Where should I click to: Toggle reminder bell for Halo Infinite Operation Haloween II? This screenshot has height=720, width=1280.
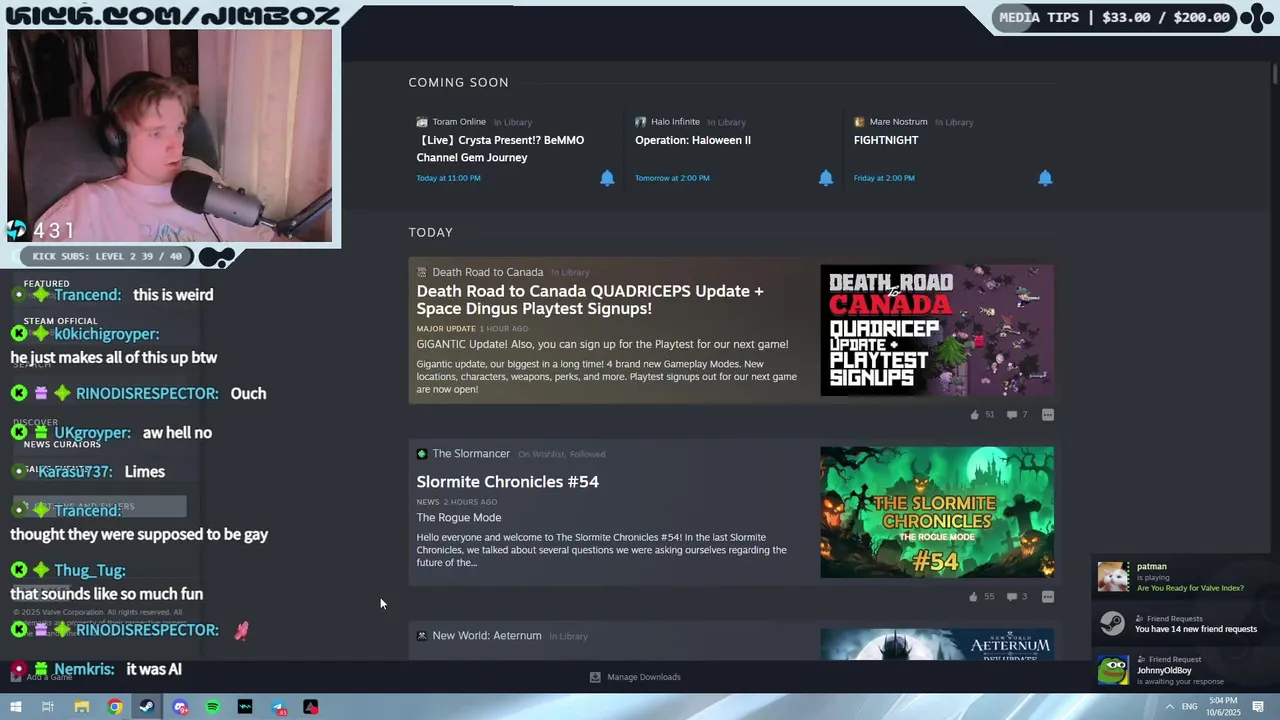(826, 178)
